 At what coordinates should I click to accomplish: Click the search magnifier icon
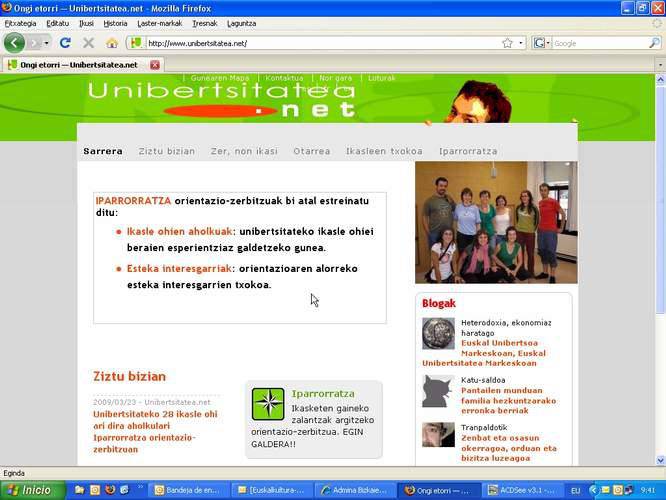click(655, 43)
